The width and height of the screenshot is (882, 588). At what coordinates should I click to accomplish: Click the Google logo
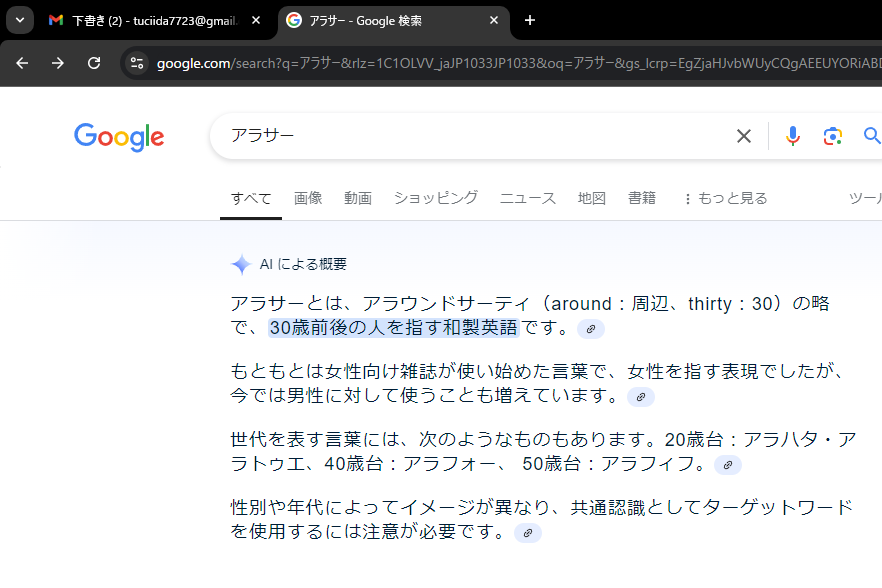[x=119, y=137]
